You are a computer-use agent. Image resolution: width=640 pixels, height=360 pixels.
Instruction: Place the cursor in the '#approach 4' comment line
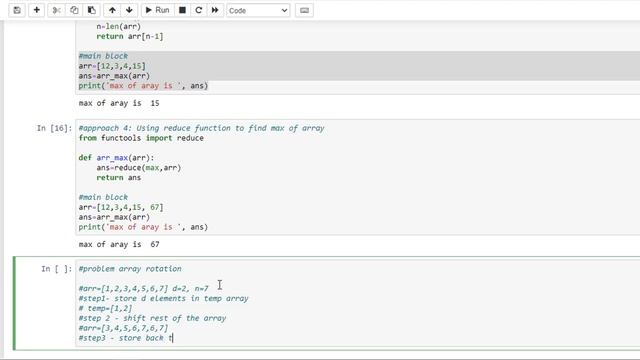coord(201,128)
